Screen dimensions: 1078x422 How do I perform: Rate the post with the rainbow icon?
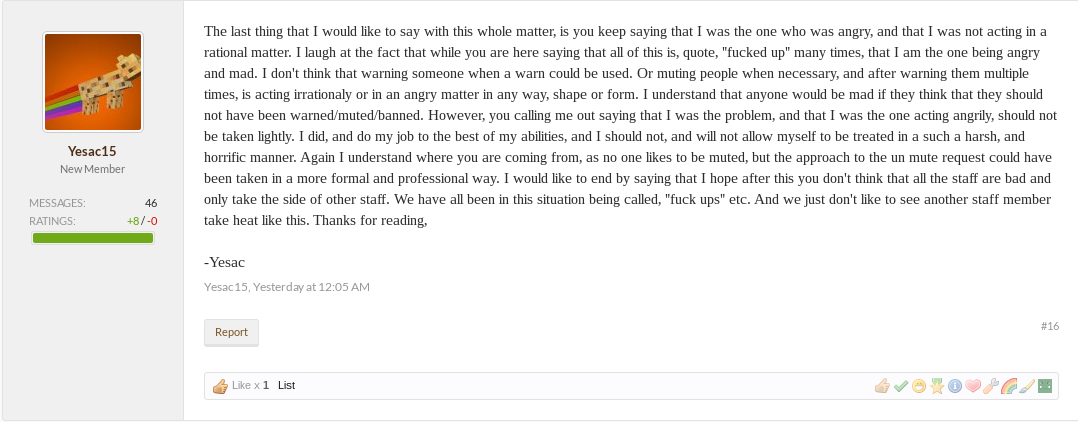pyautogui.click(x=1009, y=386)
